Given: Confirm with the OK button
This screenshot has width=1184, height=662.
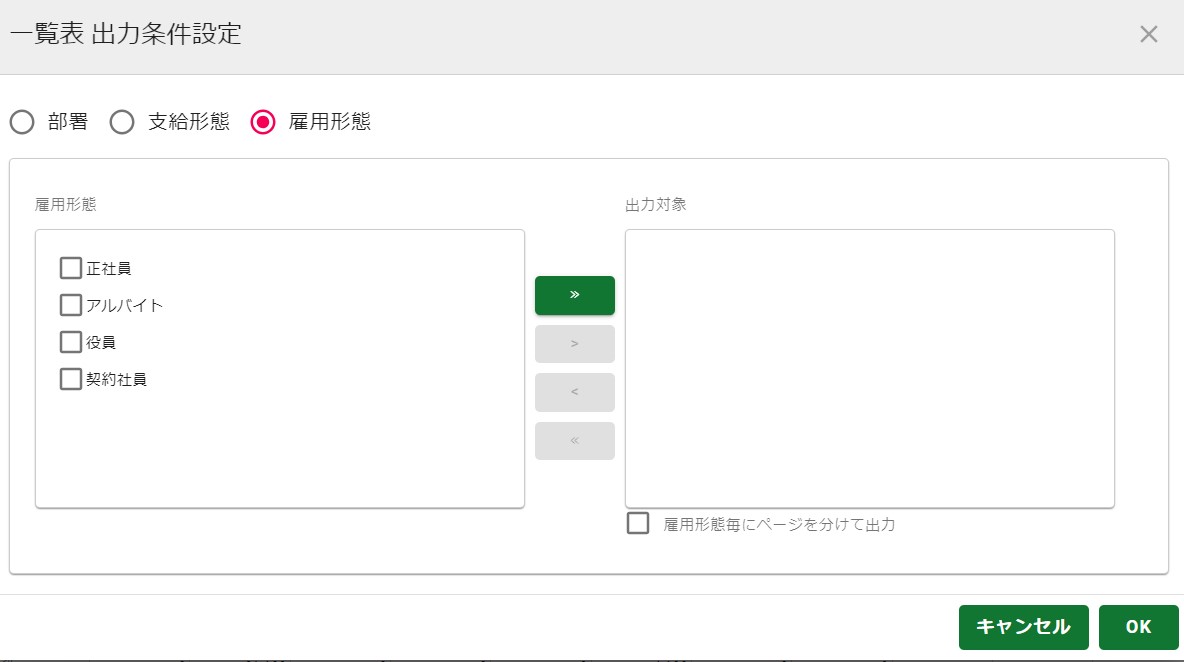Looking at the screenshot, I should point(1138,627).
